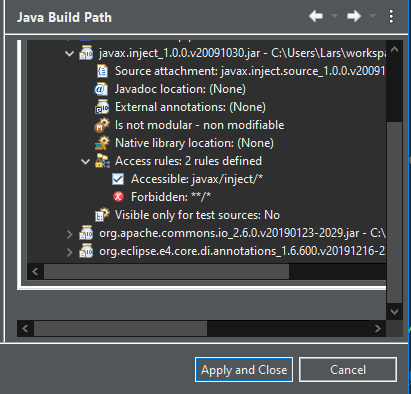Open the back history dropdown arrow

[334, 16]
